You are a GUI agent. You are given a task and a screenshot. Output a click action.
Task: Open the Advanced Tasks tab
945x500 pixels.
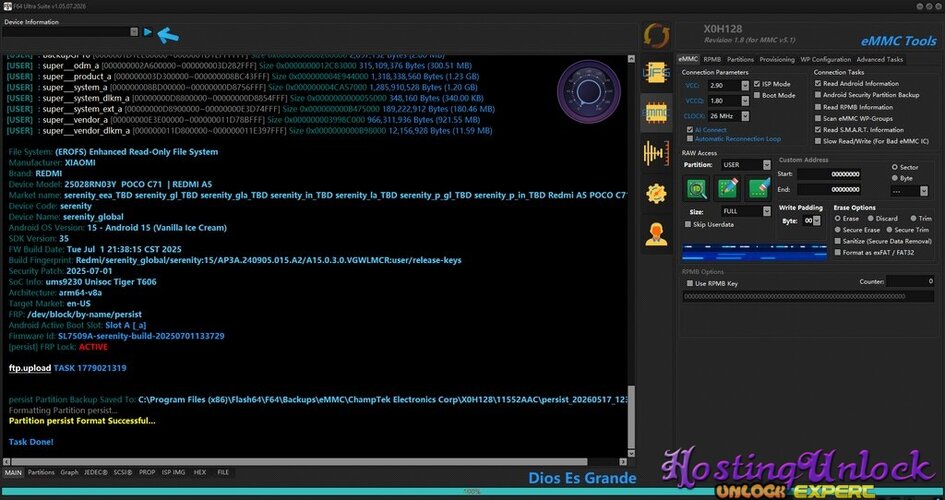tap(879, 60)
